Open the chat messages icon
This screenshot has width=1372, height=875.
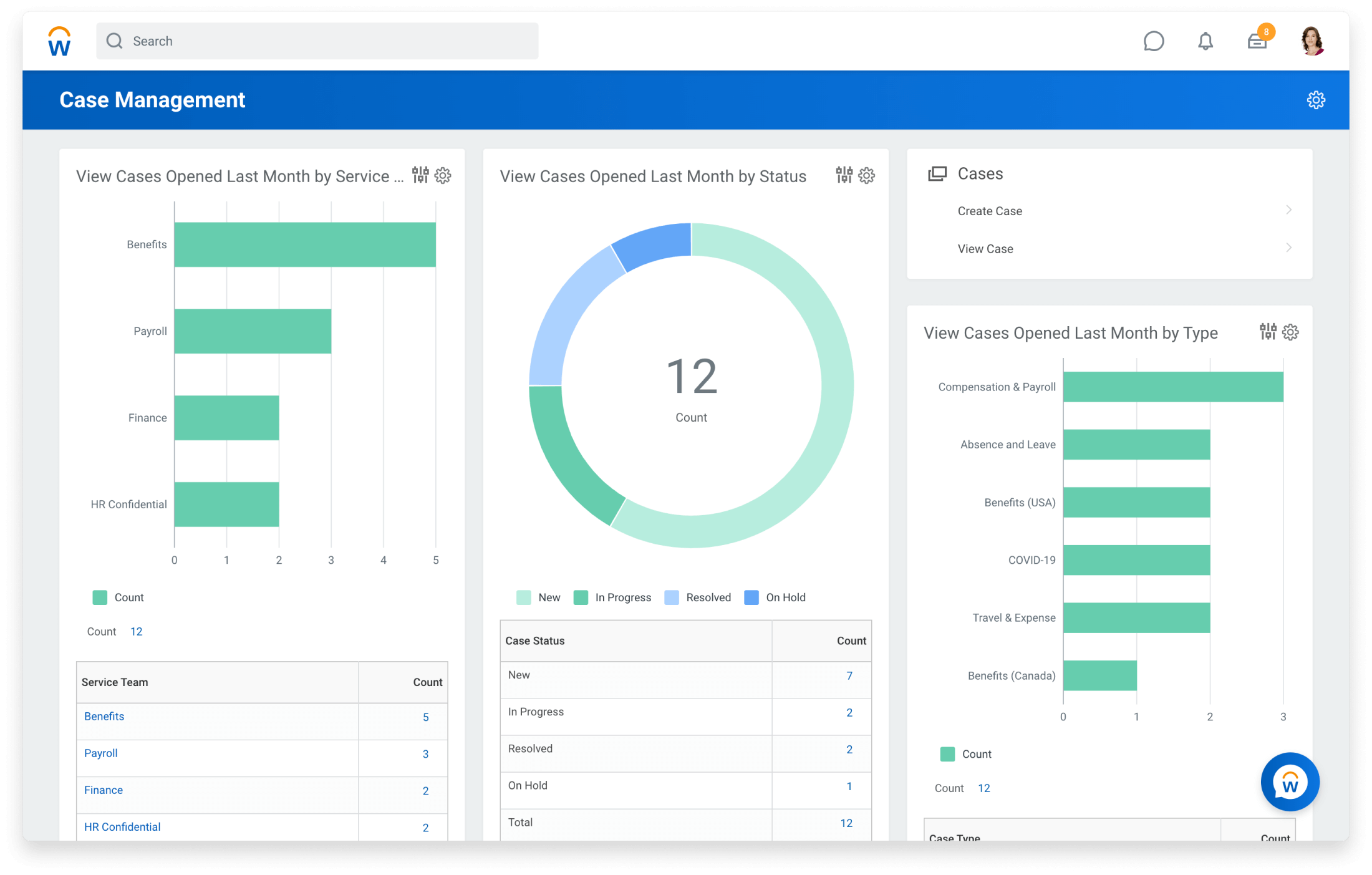[x=1153, y=41]
